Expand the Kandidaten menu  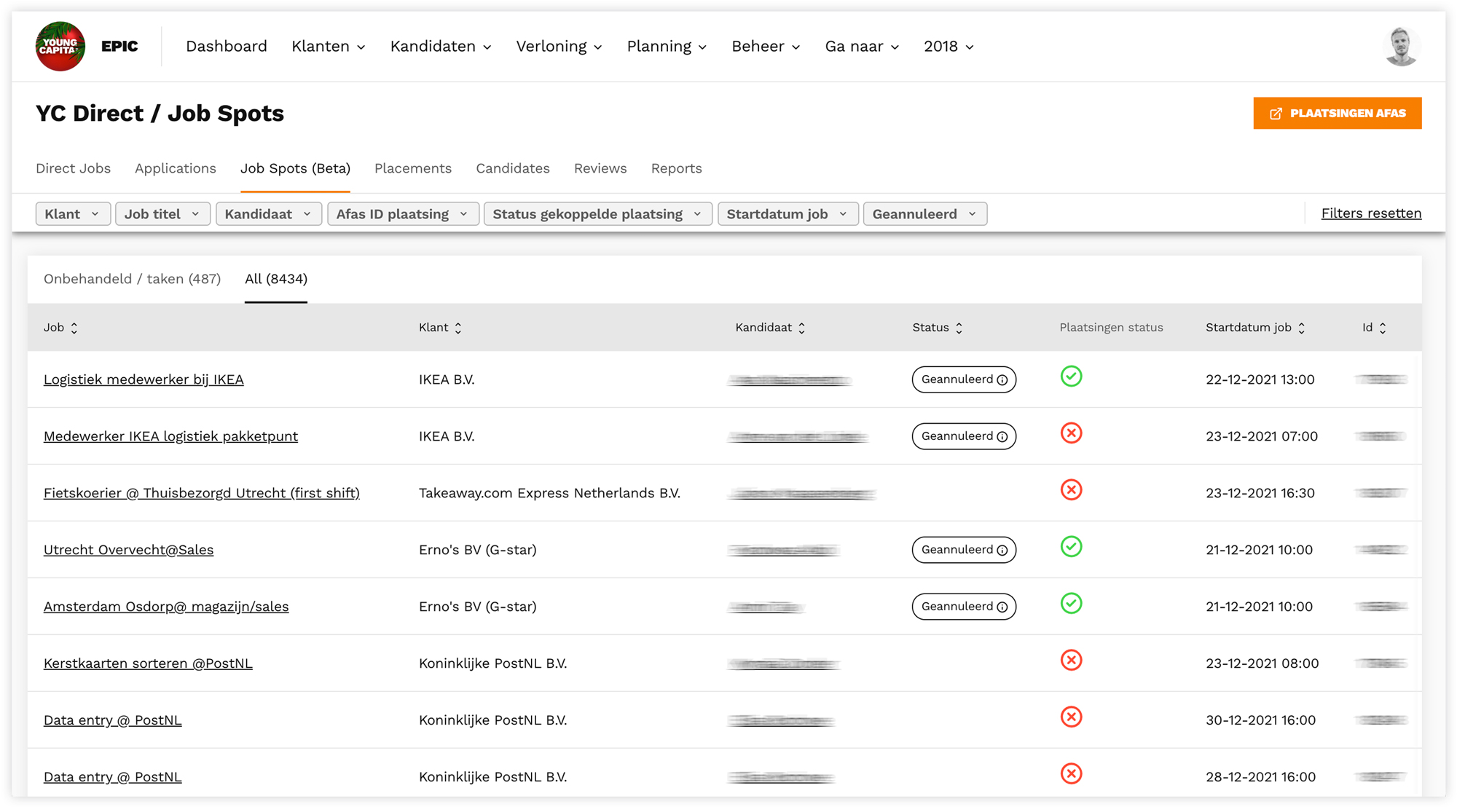(x=441, y=47)
